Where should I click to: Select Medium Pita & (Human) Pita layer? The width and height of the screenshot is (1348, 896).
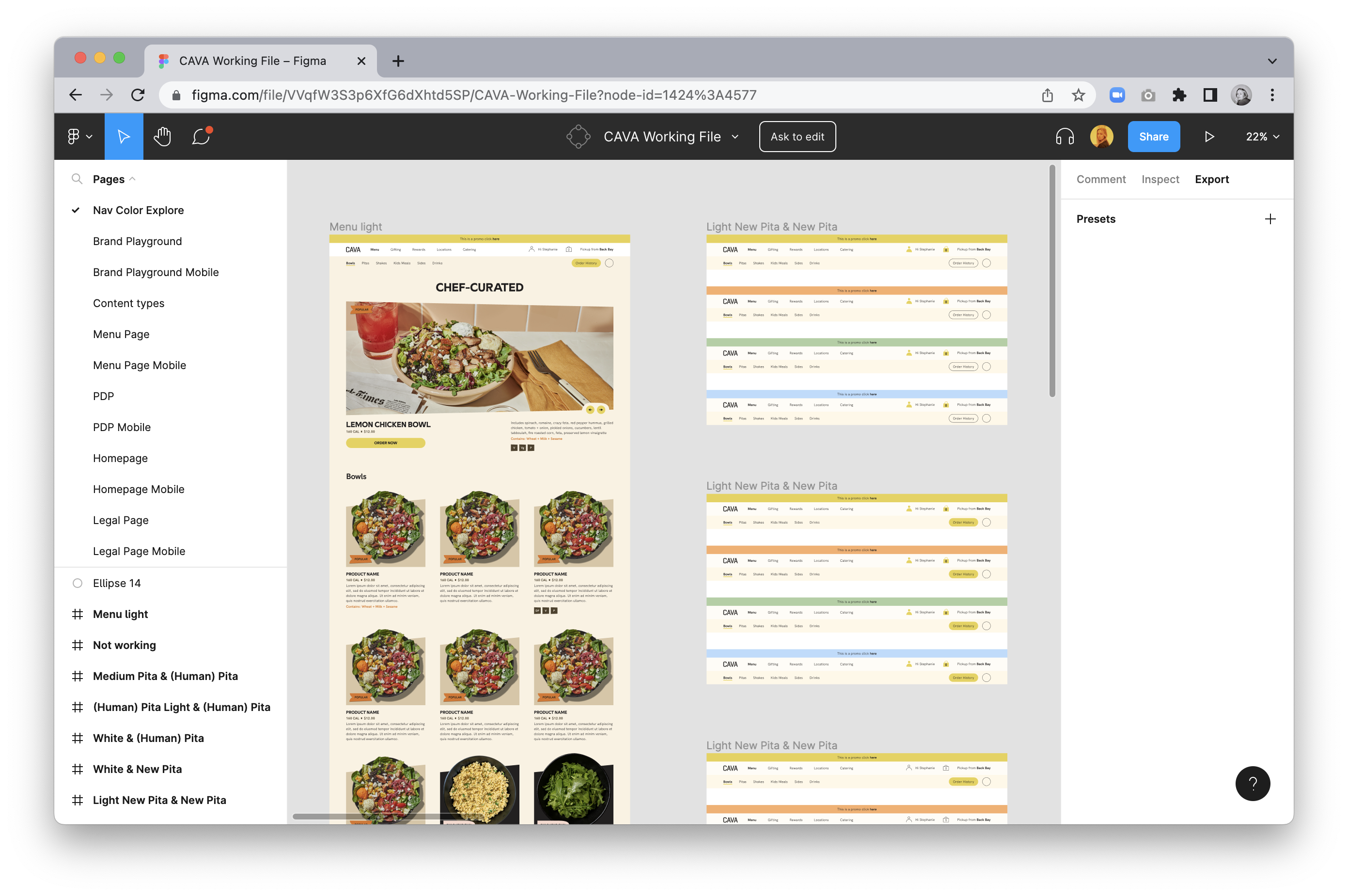171,676
